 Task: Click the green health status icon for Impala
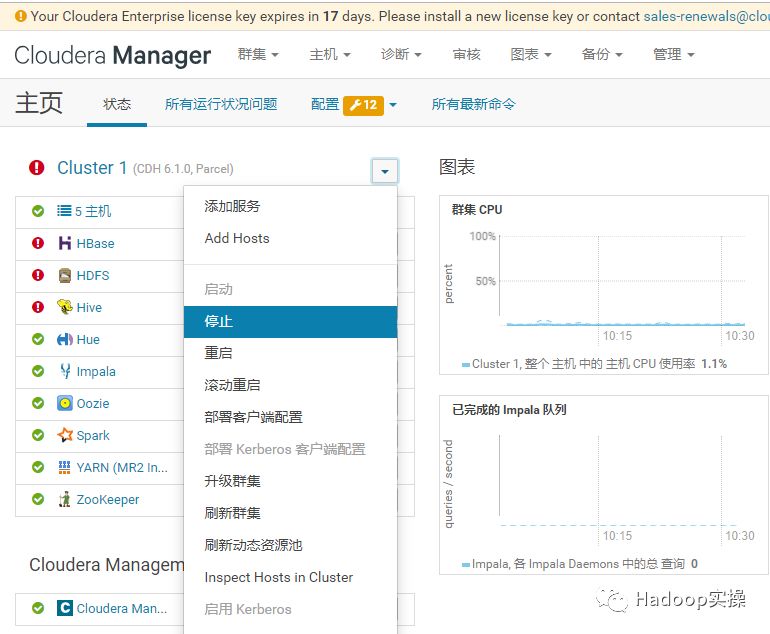pyautogui.click(x=38, y=371)
